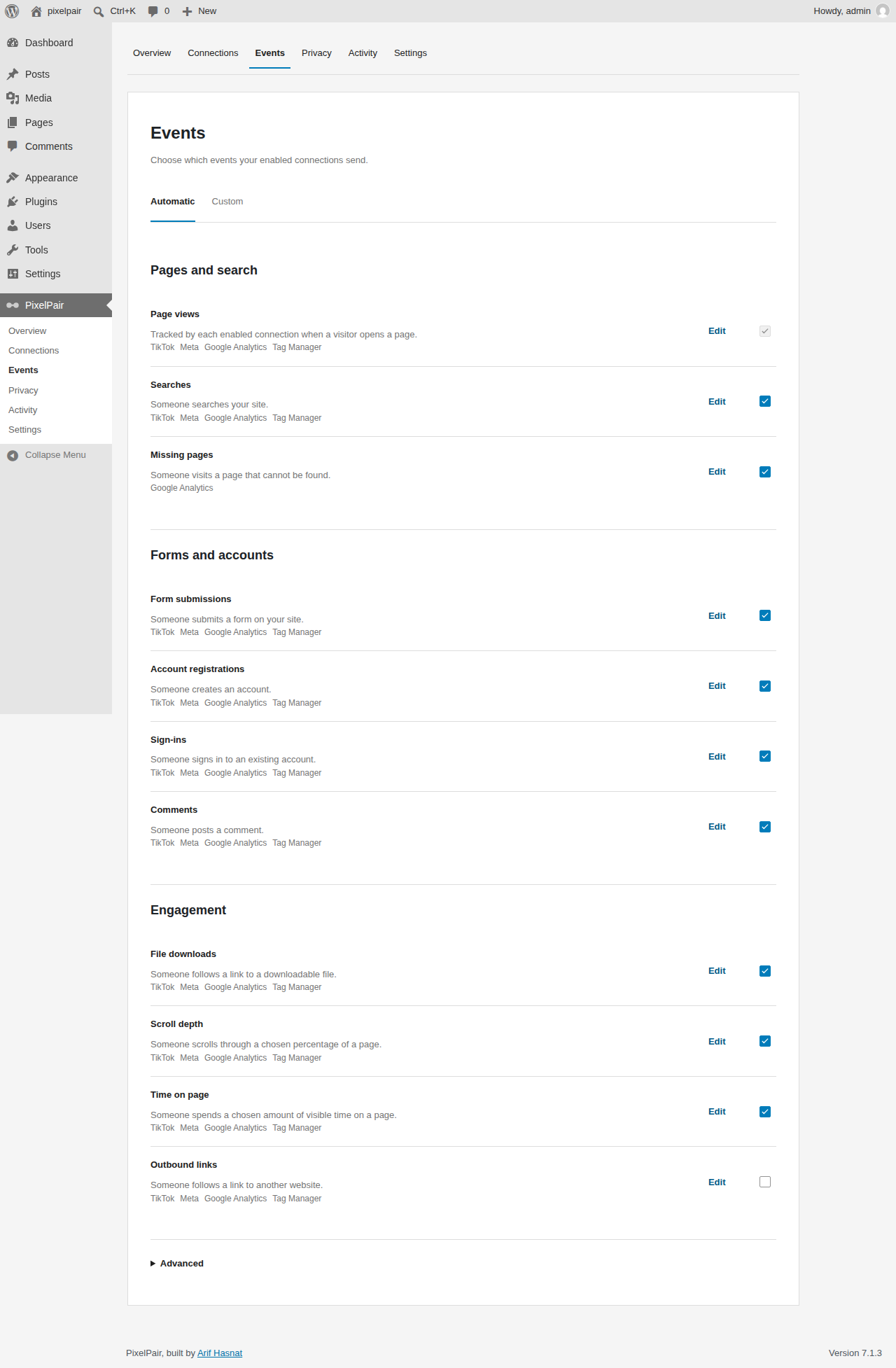Click the Plugins plug icon
The height and width of the screenshot is (1368, 896).
pyautogui.click(x=13, y=202)
